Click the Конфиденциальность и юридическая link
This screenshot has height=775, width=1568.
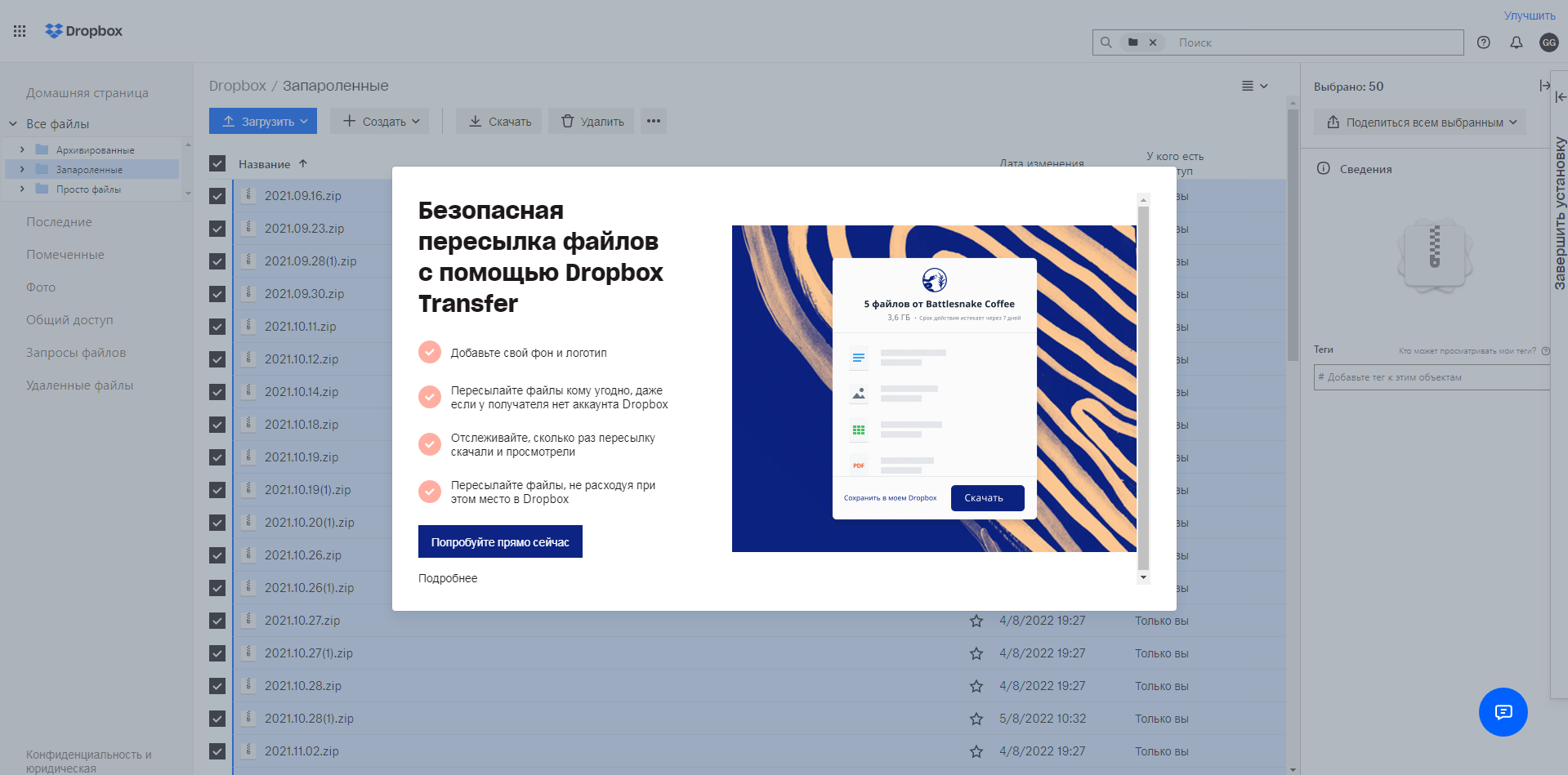pyautogui.click(x=89, y=761)
